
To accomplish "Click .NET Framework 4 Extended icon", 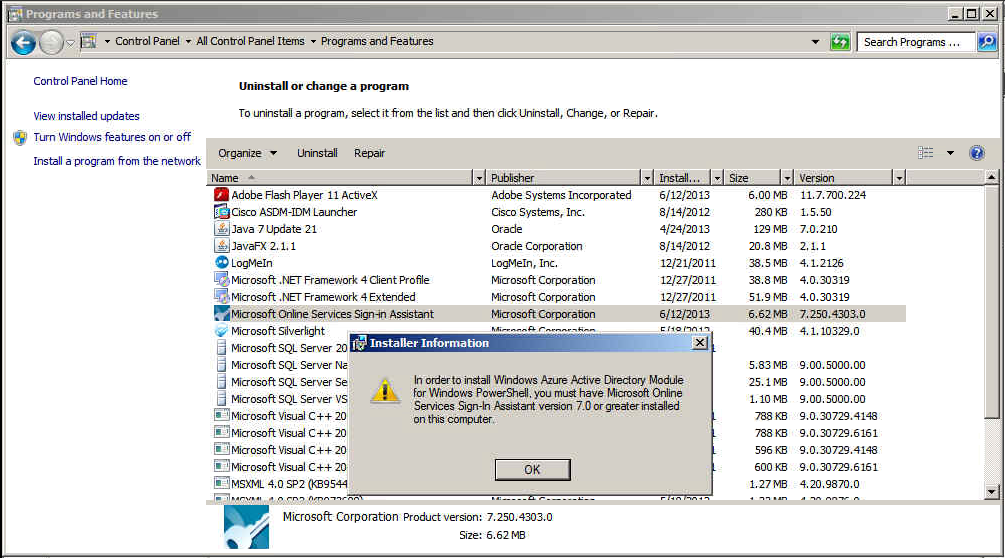I will tap(221, 297).
